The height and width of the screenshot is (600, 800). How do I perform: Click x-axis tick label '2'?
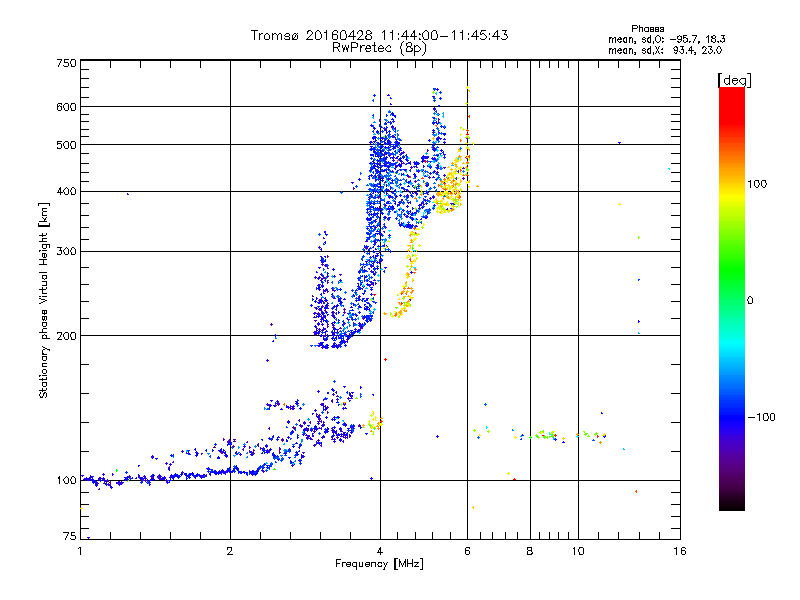click(x=230, y=551)
